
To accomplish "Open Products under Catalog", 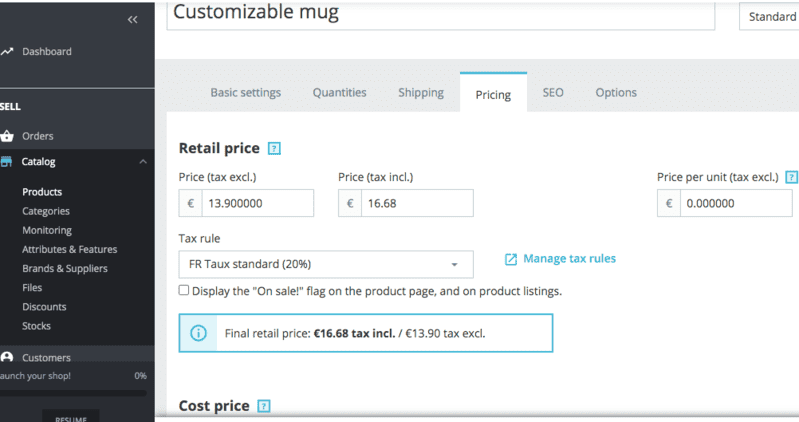I will 42,192.
